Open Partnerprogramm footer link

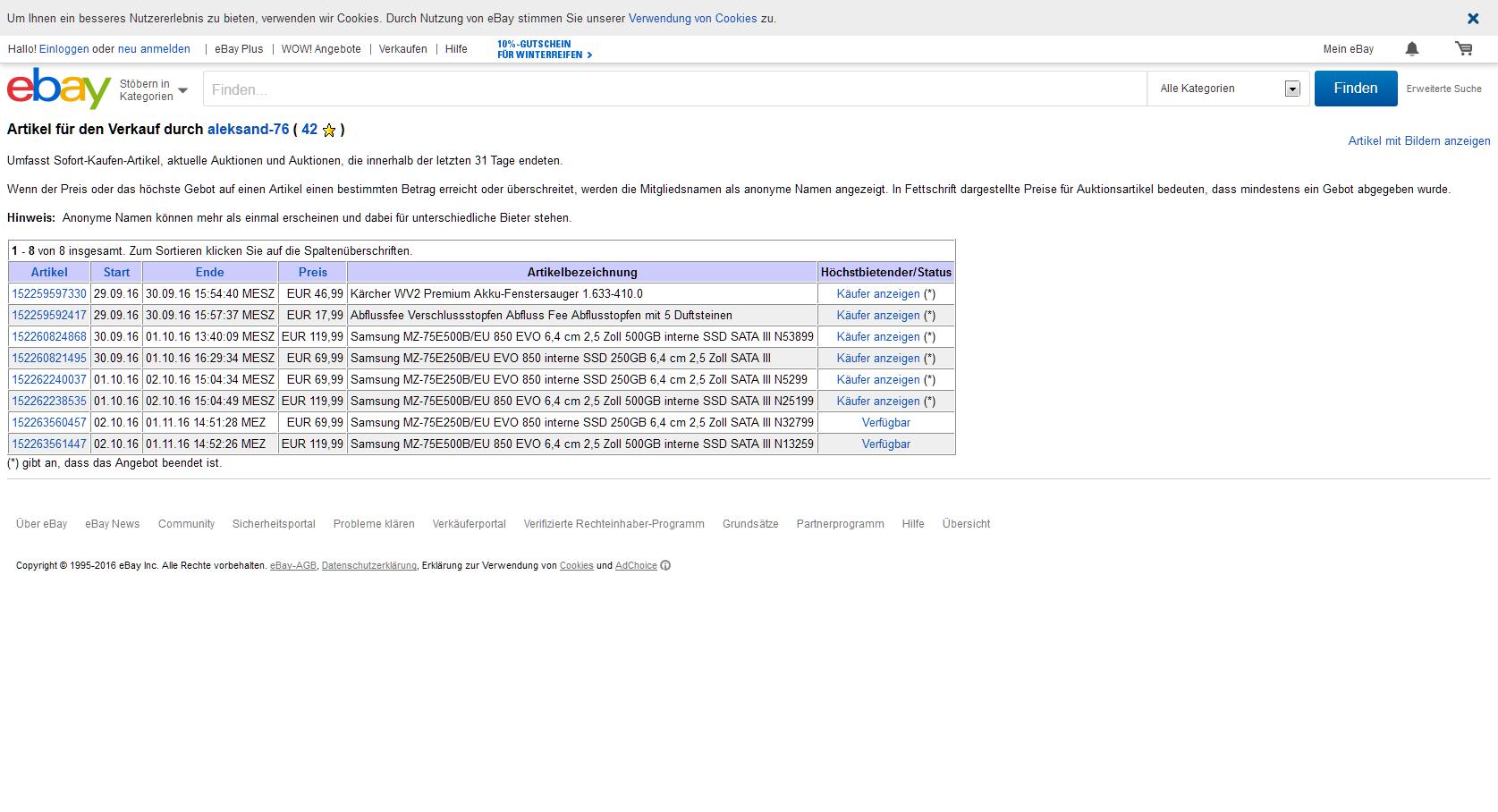841,524
